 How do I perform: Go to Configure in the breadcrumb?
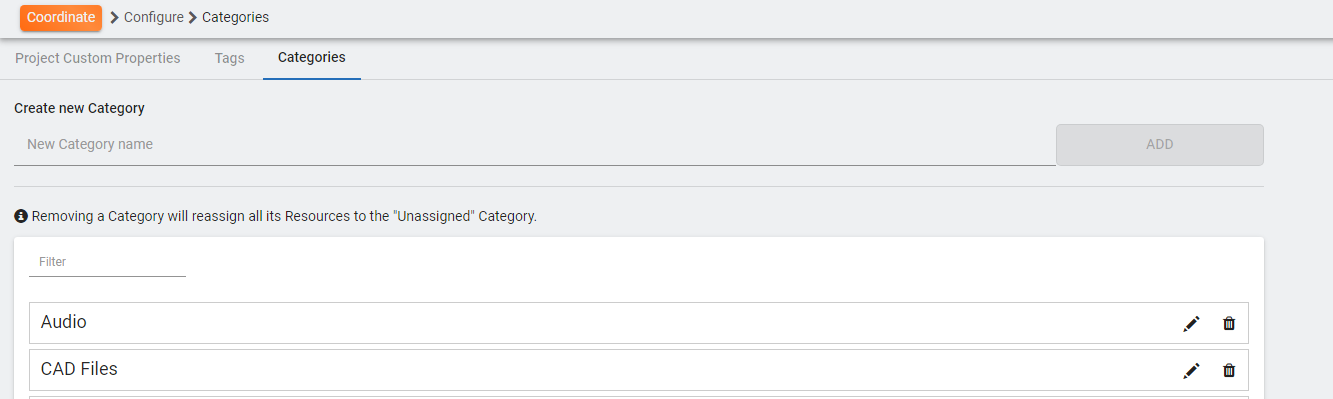click(x=154, y=17)
